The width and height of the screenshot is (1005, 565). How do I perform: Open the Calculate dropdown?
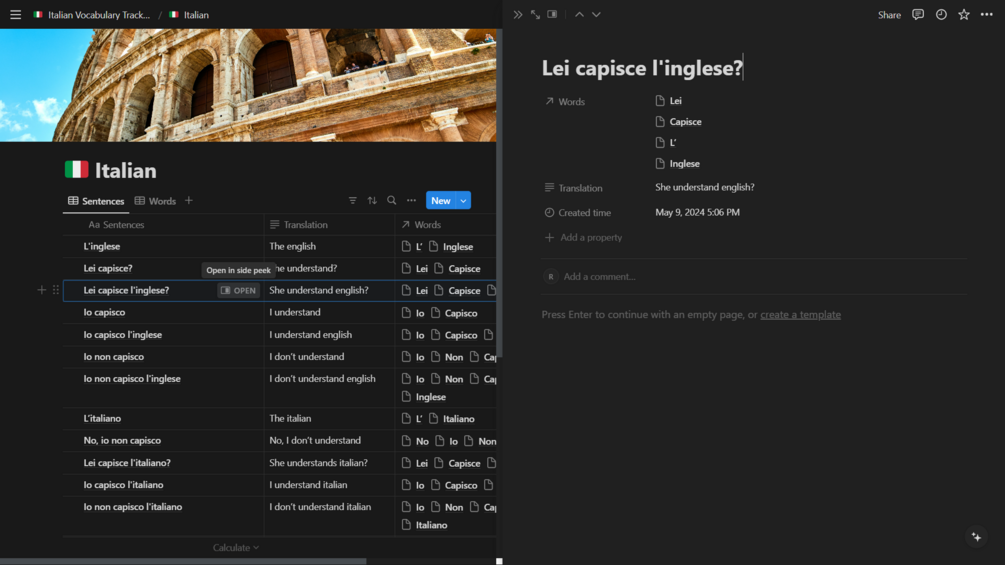click(x=236, y=548)
